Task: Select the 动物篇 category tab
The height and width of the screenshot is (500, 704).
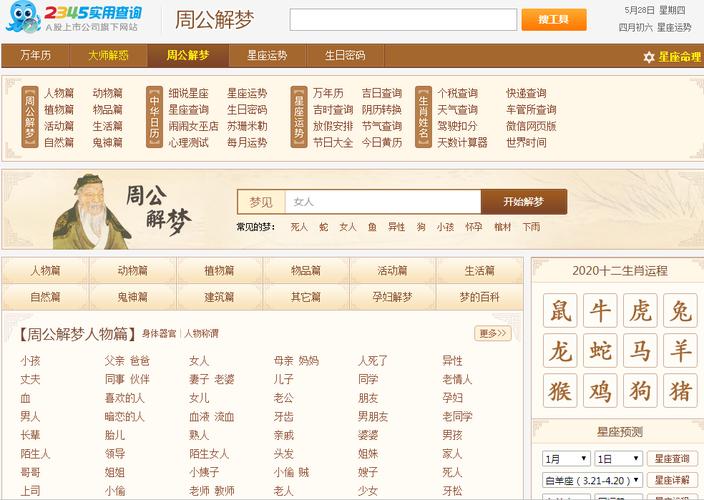Action: pyautogui.click(x=132, y=271)
